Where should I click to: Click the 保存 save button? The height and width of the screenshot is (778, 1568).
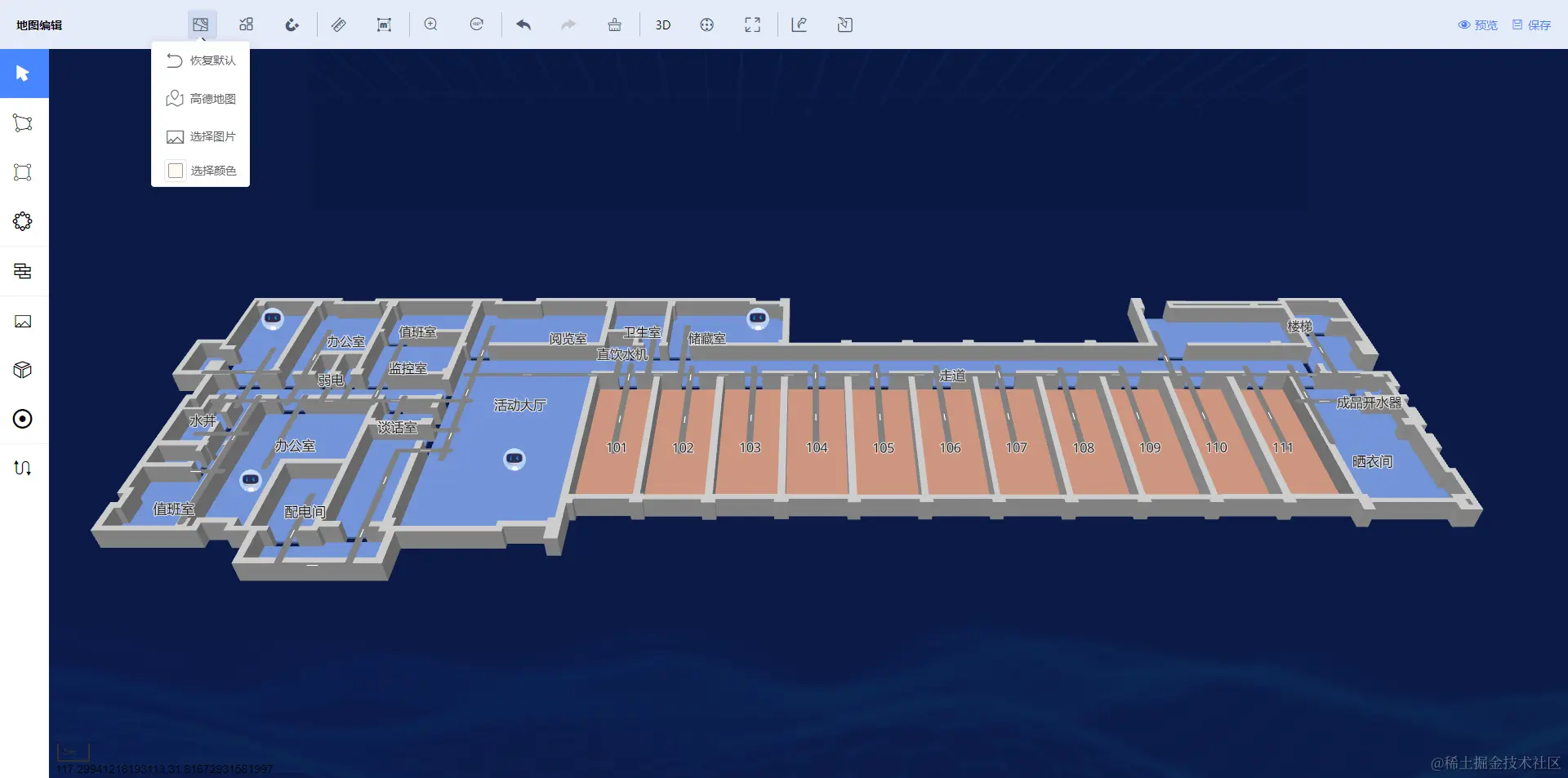pos(1531,25)
